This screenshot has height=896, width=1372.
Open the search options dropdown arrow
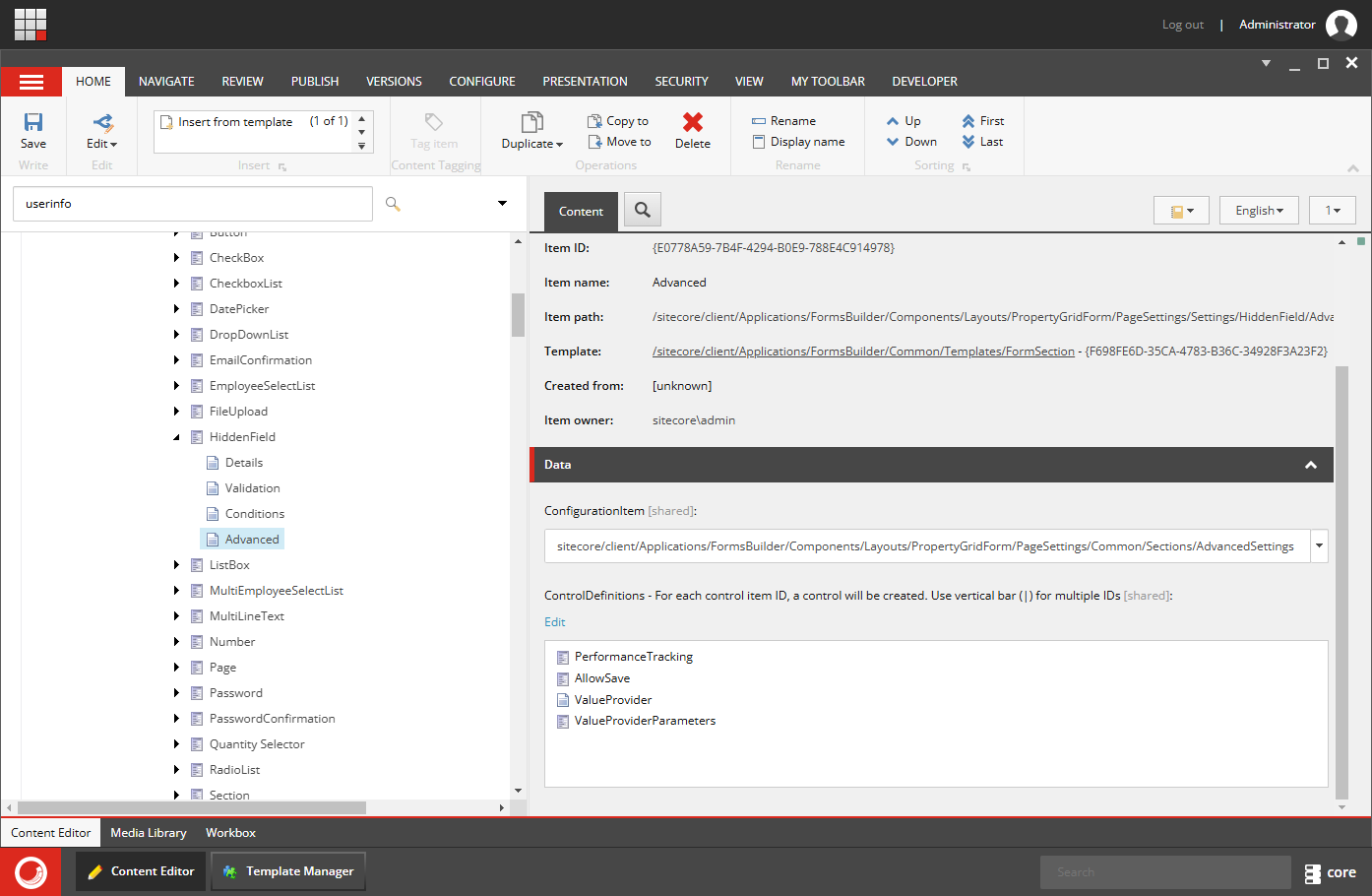[x=502, y=204]
